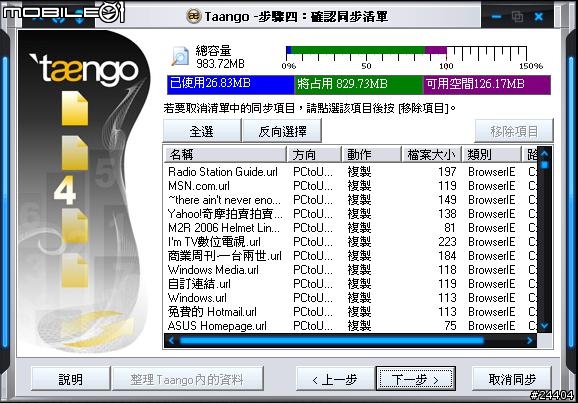Click the purple 可用空間126.17MB bar
Viewport: 578px width, 403px height.
(x=487, y=85)
